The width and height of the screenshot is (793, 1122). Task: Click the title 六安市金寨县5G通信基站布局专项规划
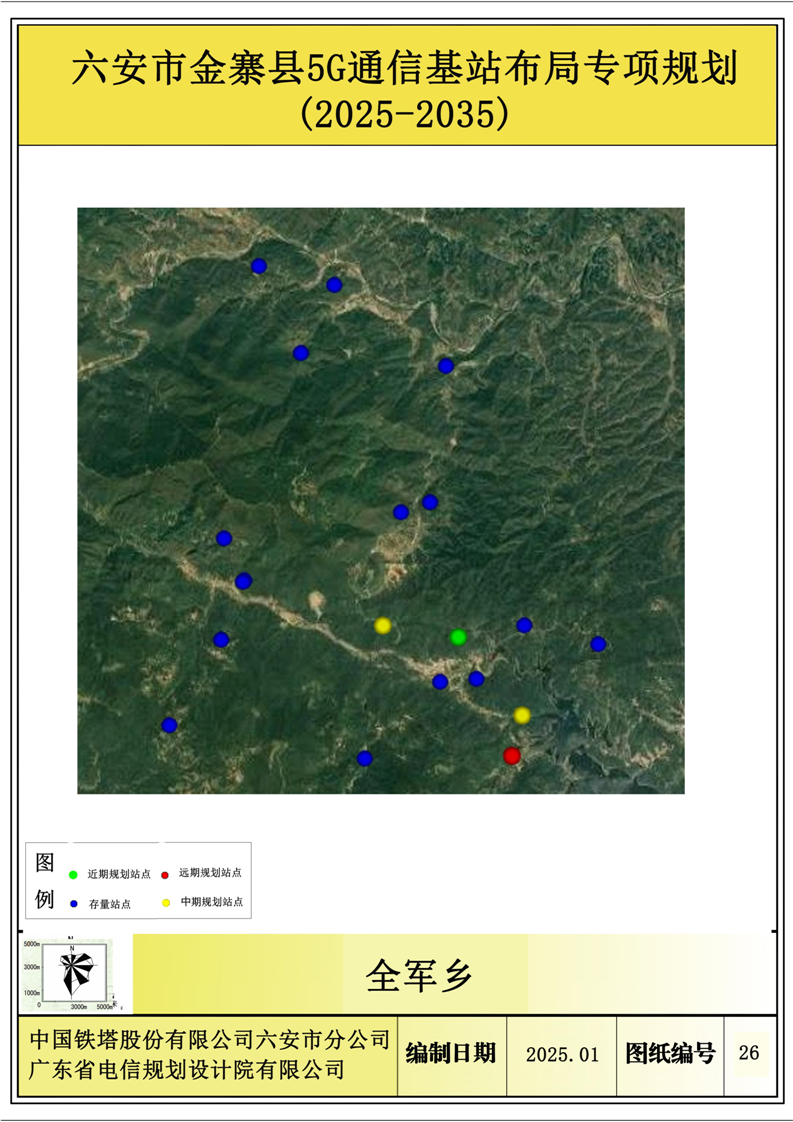click(x=404, y=69)
